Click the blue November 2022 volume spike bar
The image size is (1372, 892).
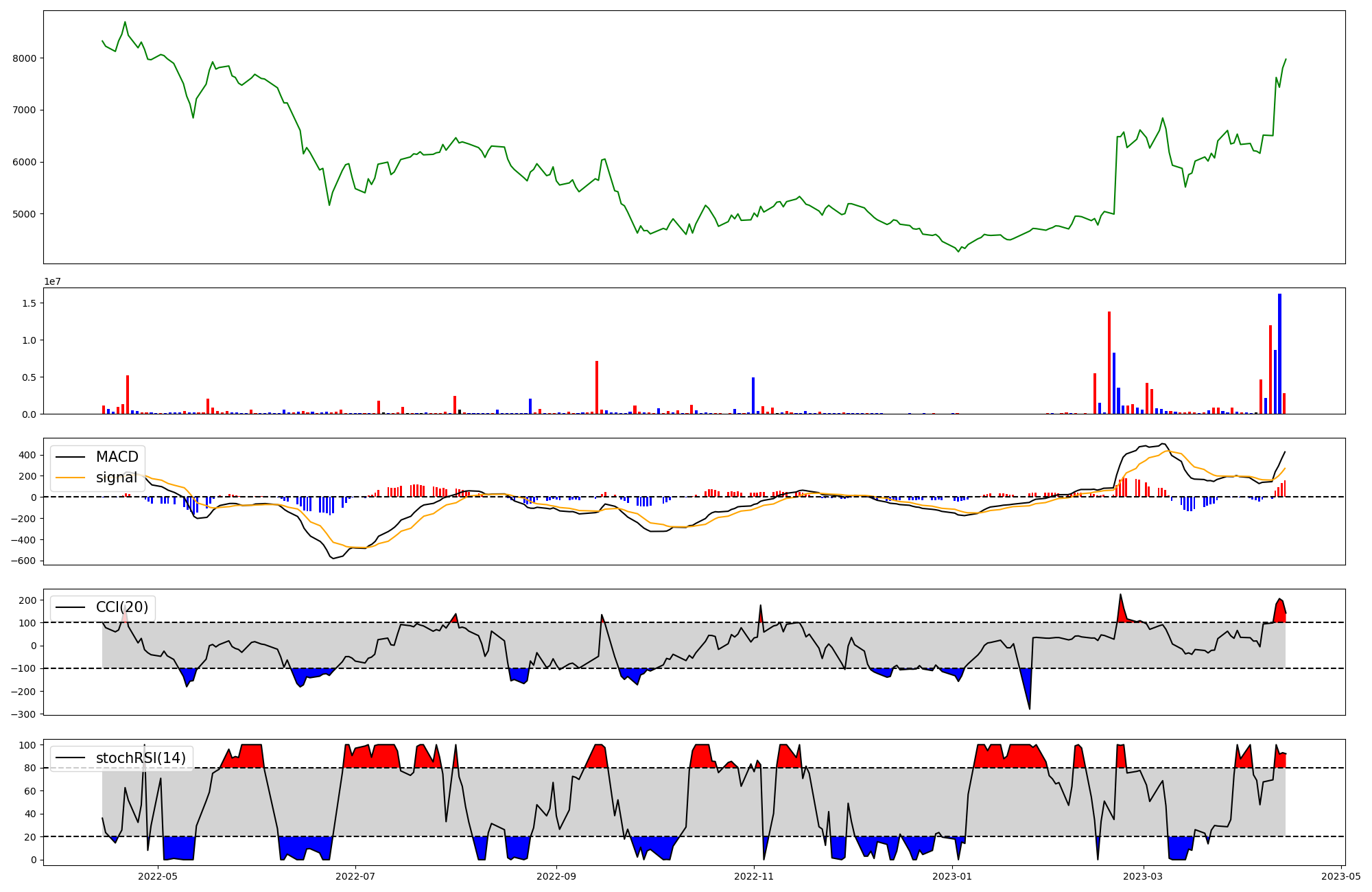[753, 395]
